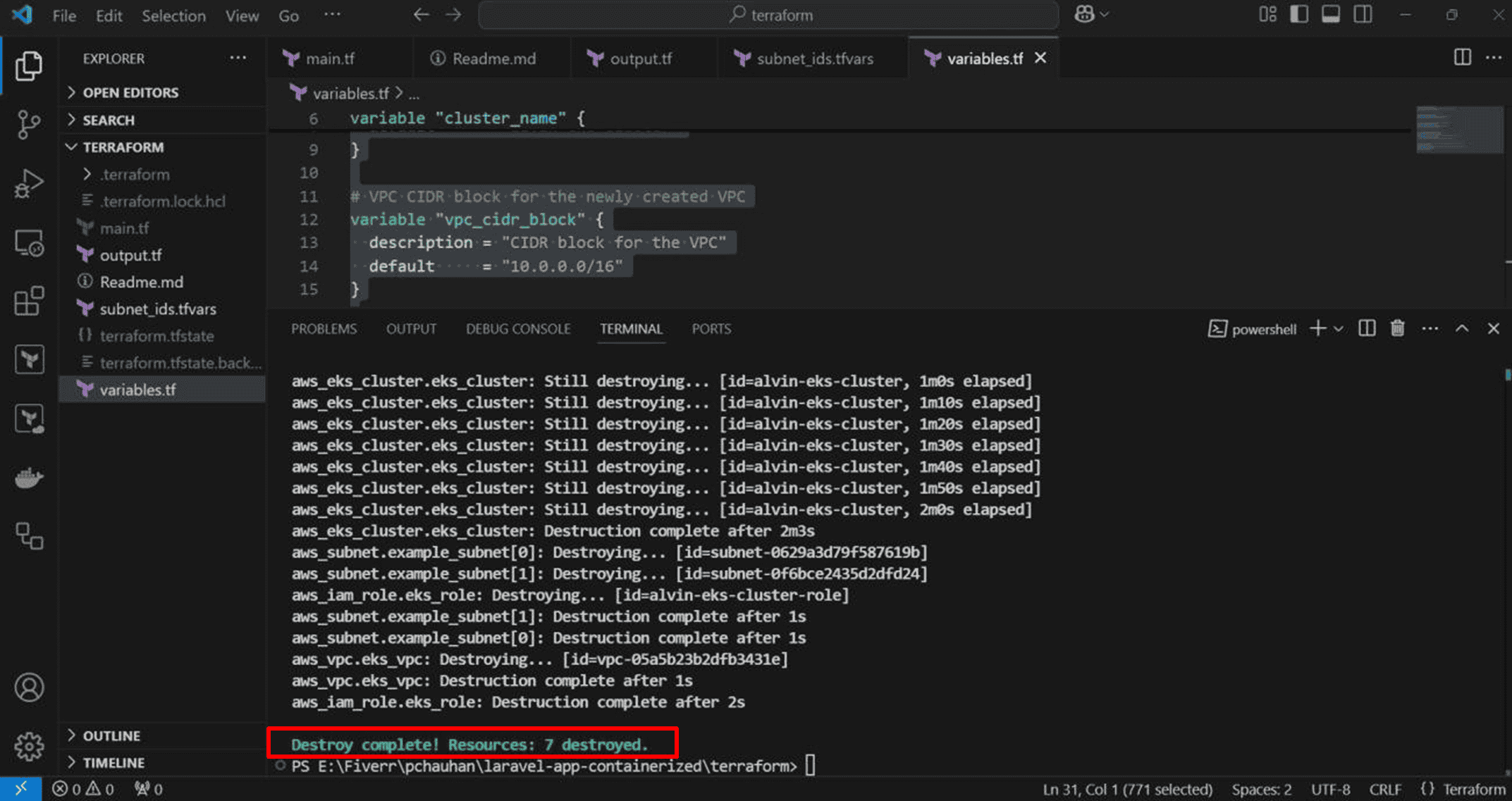Expand the .terraform folder
The image size is (1512, 801).
click(x=162, y=174)
